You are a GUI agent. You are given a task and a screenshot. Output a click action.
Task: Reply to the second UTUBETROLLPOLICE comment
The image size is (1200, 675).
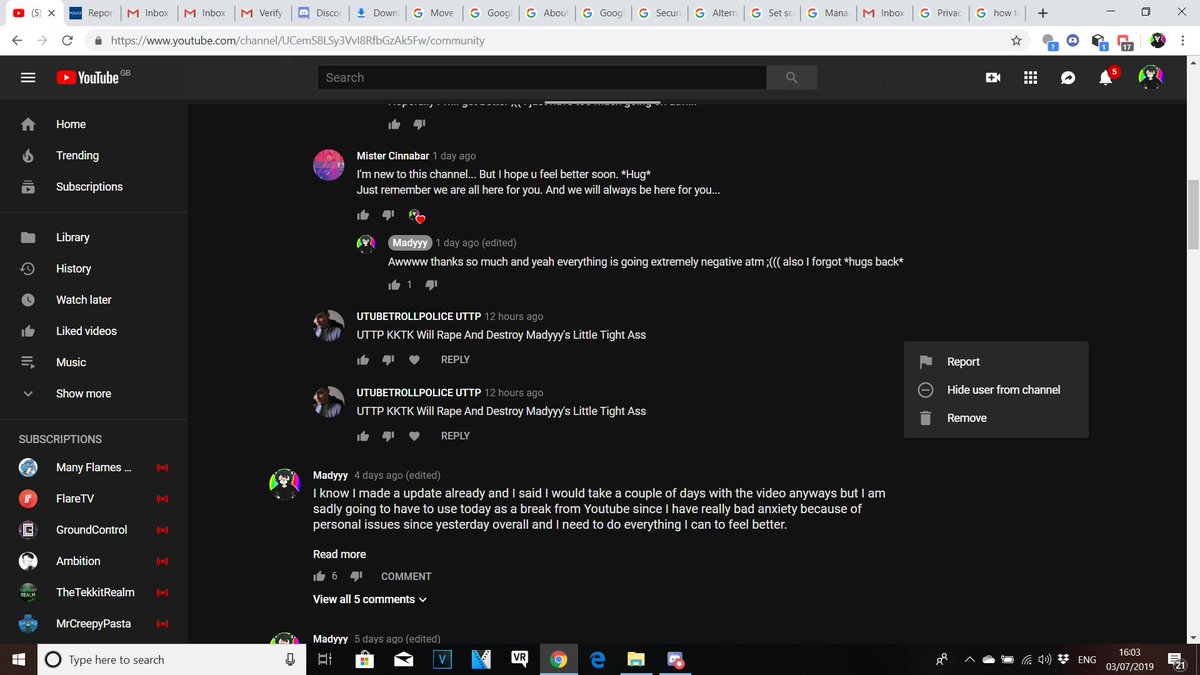[x=455, y=436]
